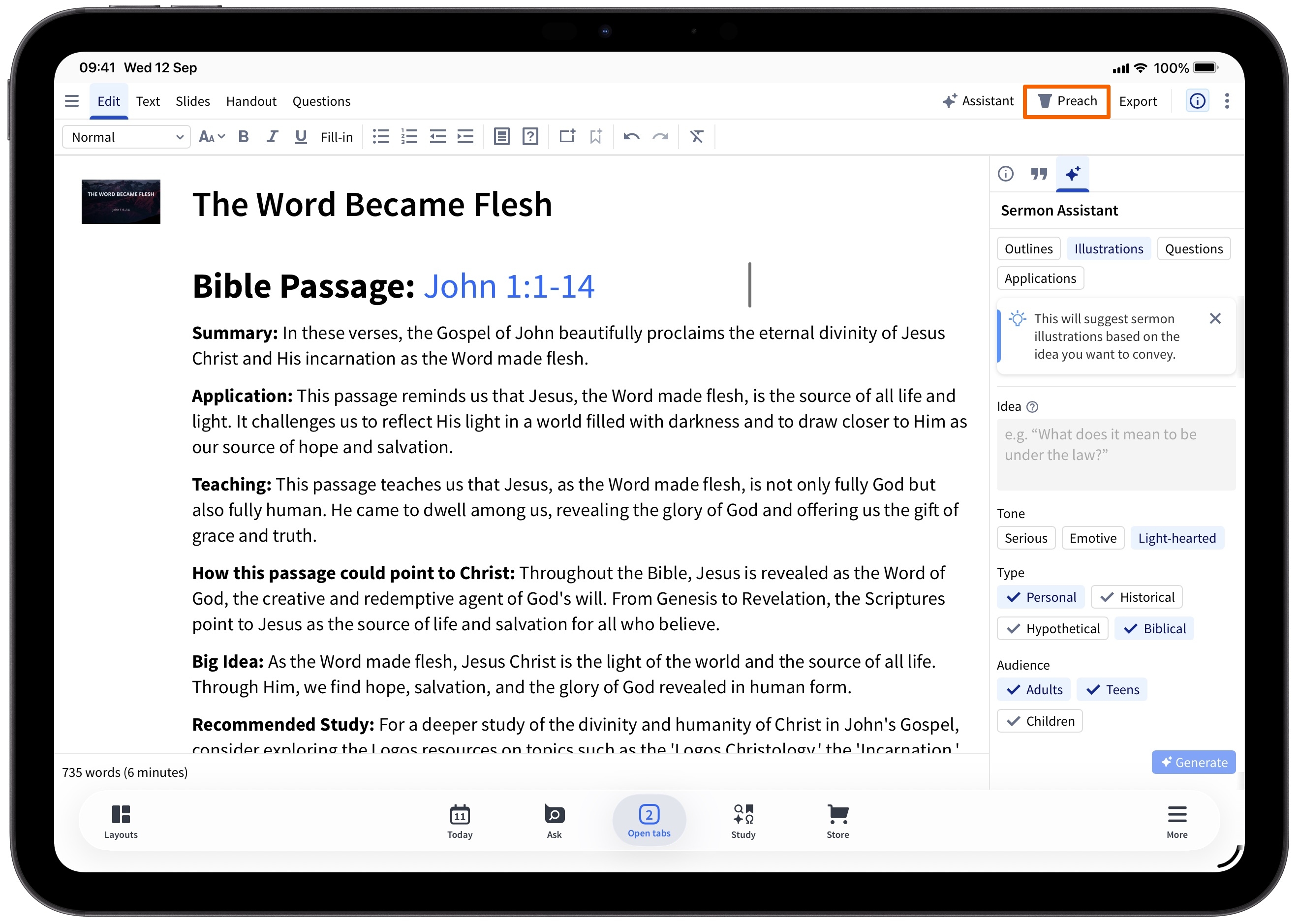Decrease the paragraph indent
1299x924 pixels.
pyautogui.click(x=437, y=137)
